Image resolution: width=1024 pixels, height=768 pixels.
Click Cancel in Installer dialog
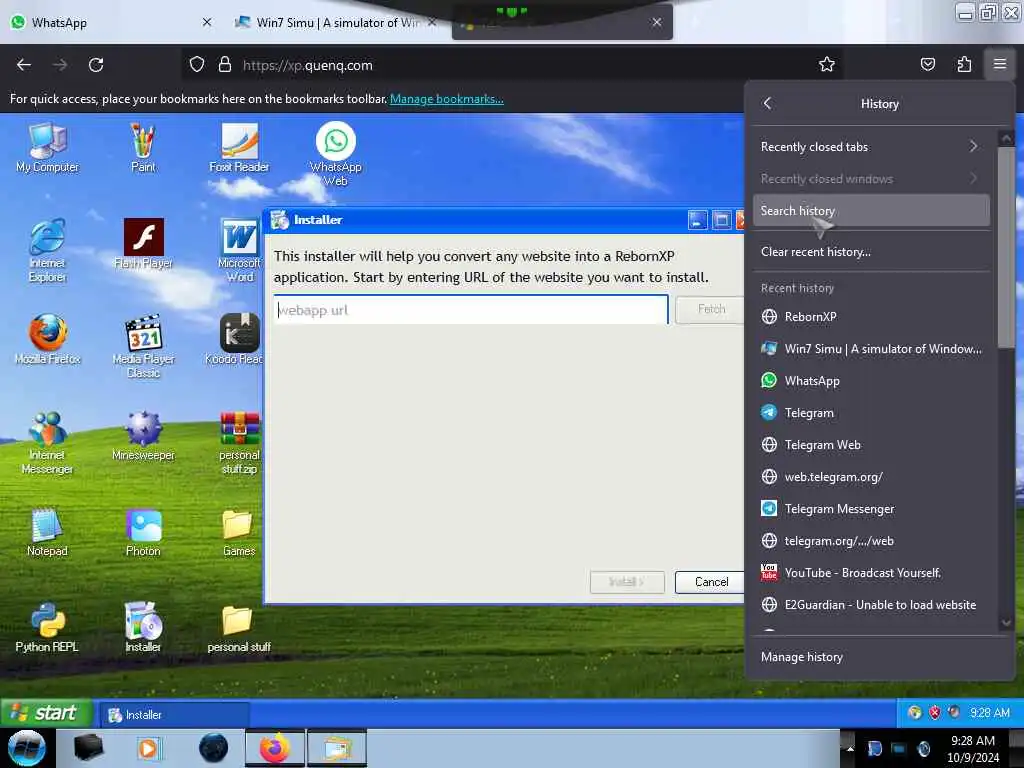(x=711, y=581)
